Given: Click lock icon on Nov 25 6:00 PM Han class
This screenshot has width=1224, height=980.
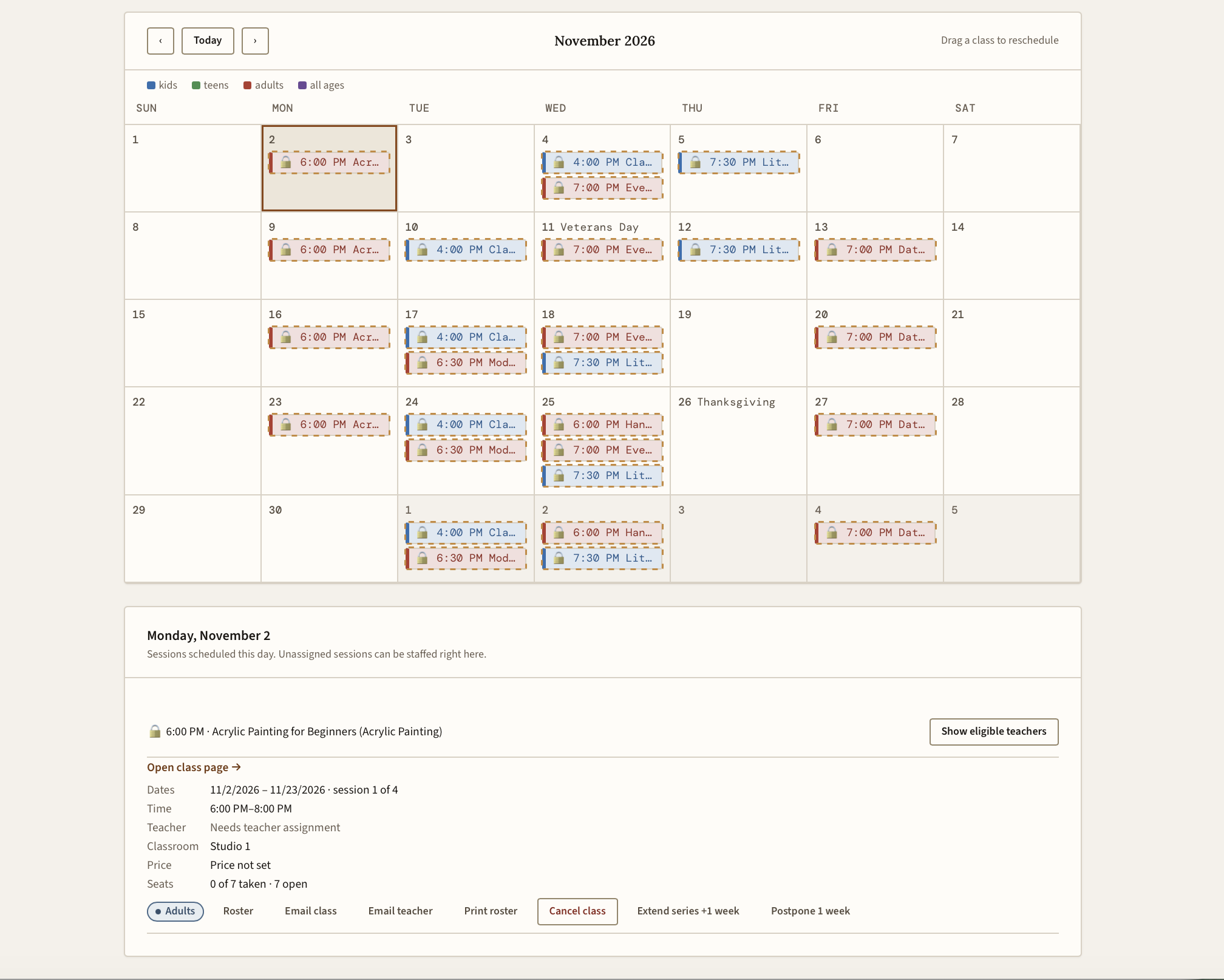Looking at the screenshot, I should point(559,424).
